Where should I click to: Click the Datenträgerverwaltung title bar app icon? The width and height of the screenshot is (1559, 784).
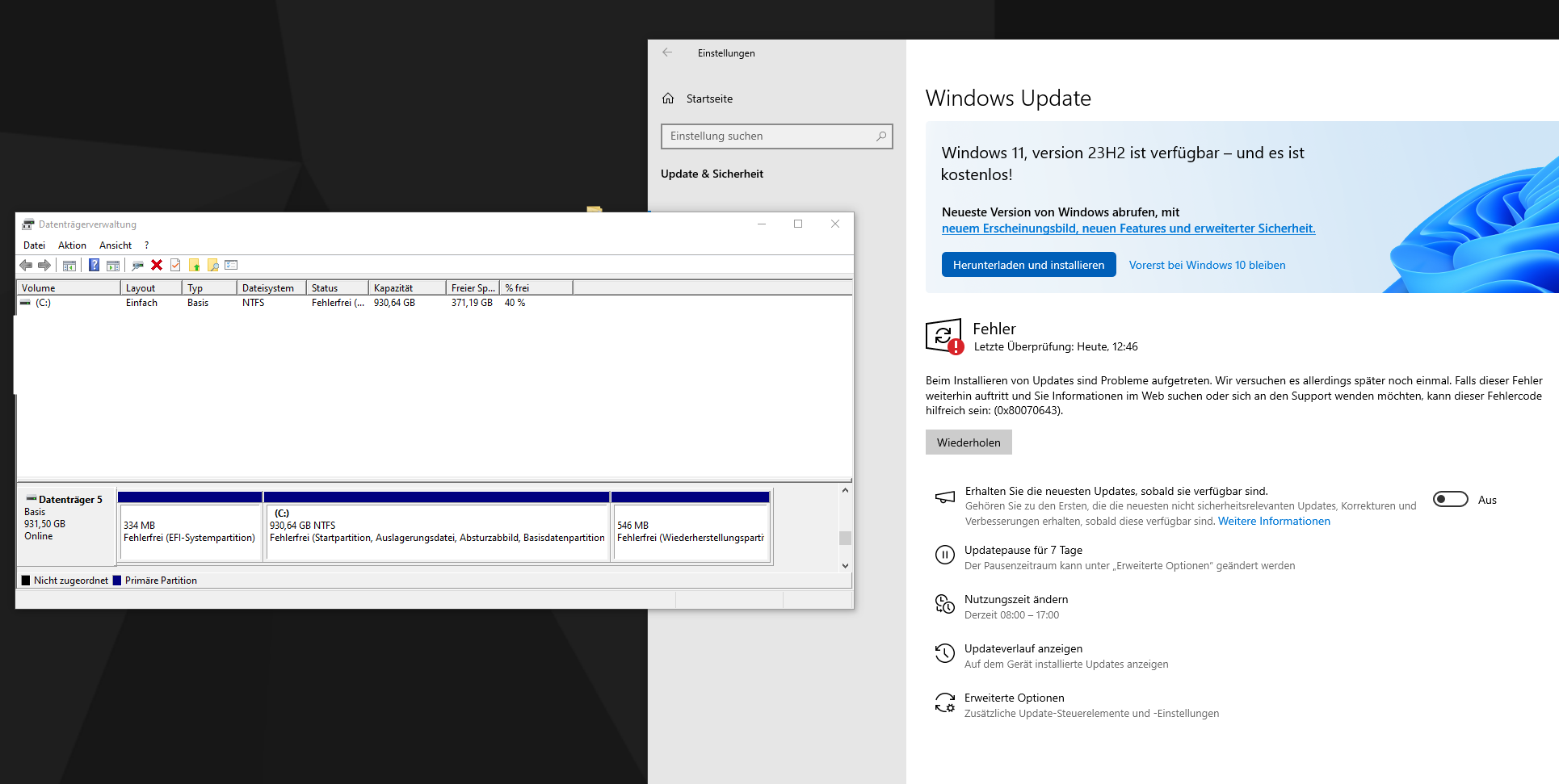(x=28, y=224)
